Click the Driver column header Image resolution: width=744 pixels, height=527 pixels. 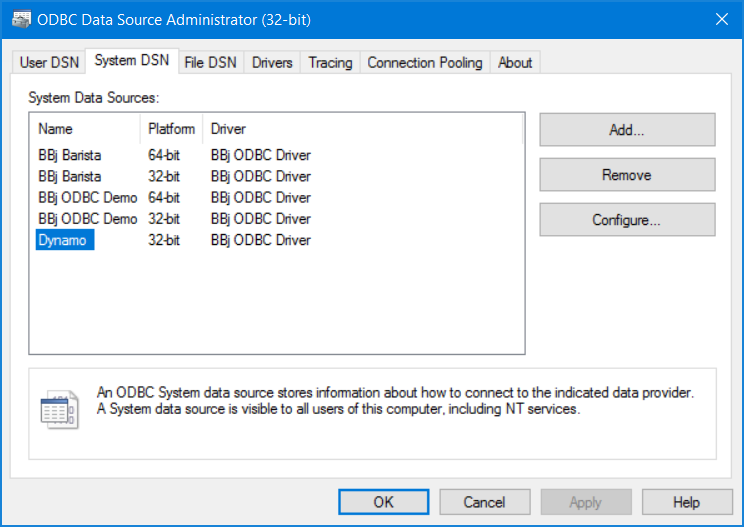click(x=363, y=129)
